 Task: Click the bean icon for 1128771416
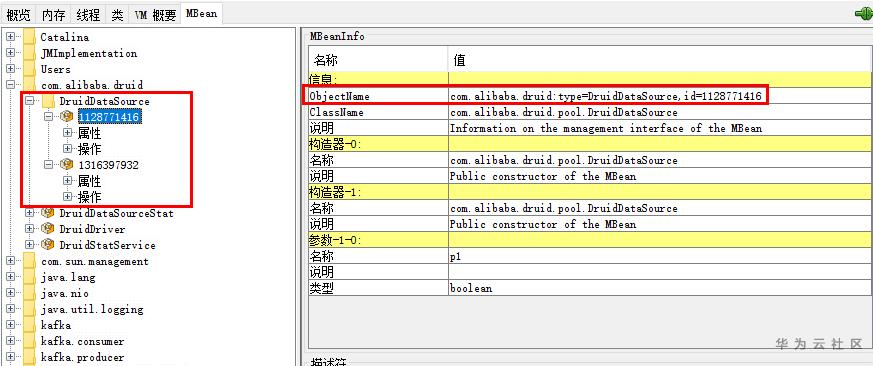[x=67, y=117]
